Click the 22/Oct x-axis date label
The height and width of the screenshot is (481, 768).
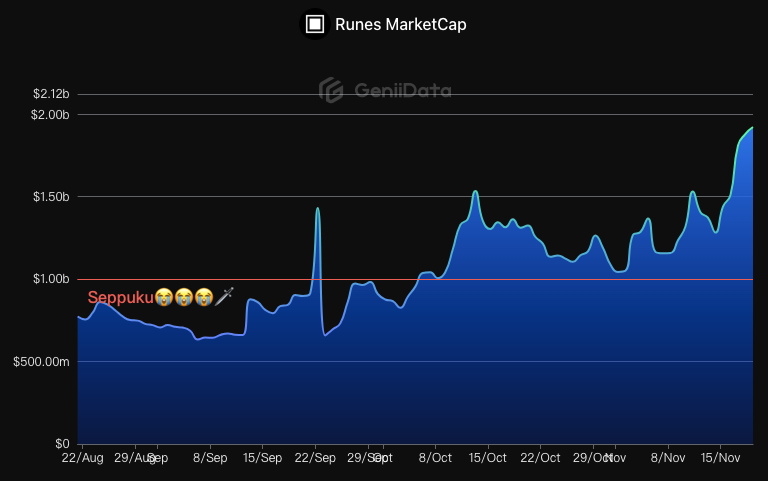point(540,458)
